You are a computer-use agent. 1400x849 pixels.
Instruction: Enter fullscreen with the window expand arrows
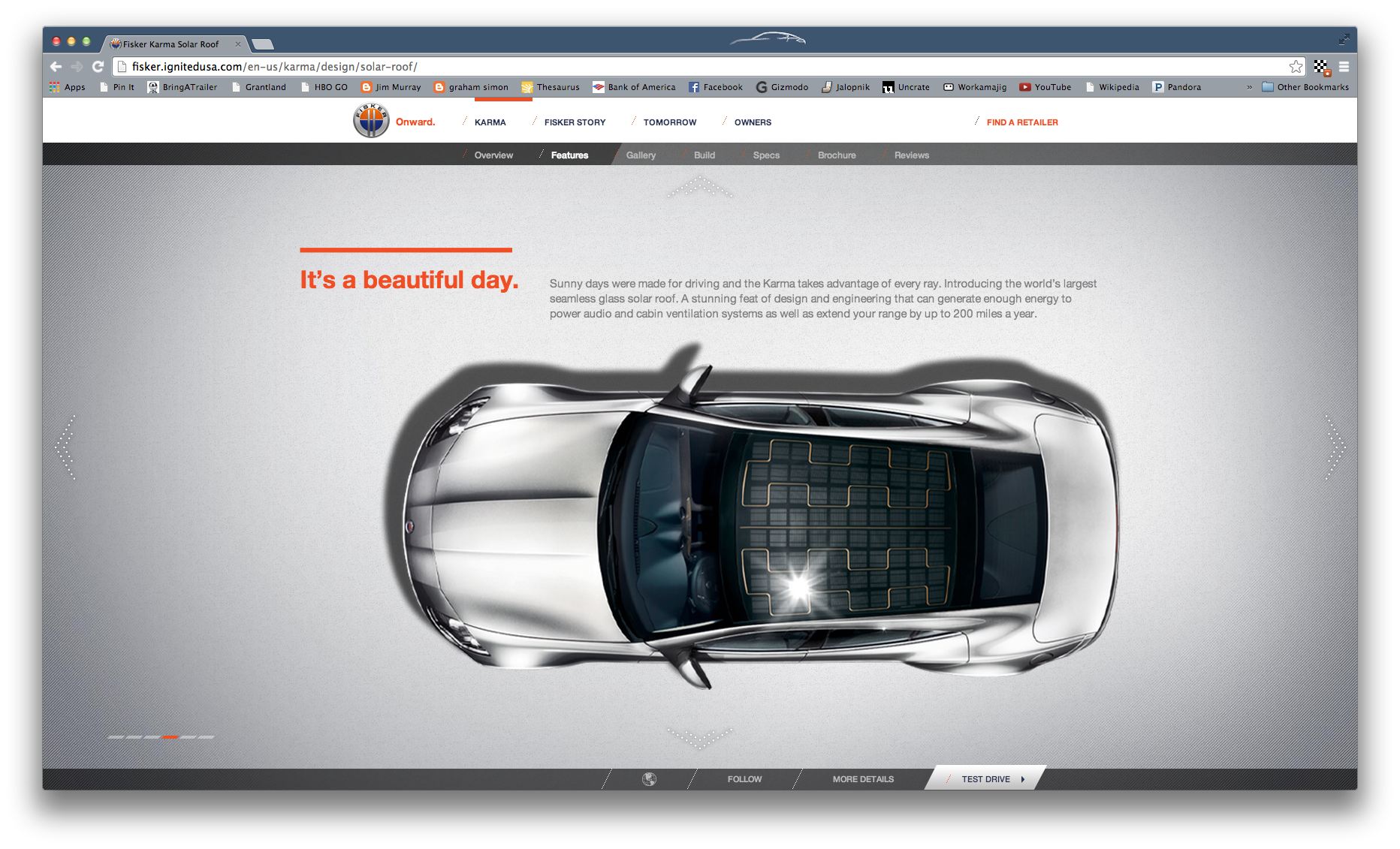(1344, 40)
